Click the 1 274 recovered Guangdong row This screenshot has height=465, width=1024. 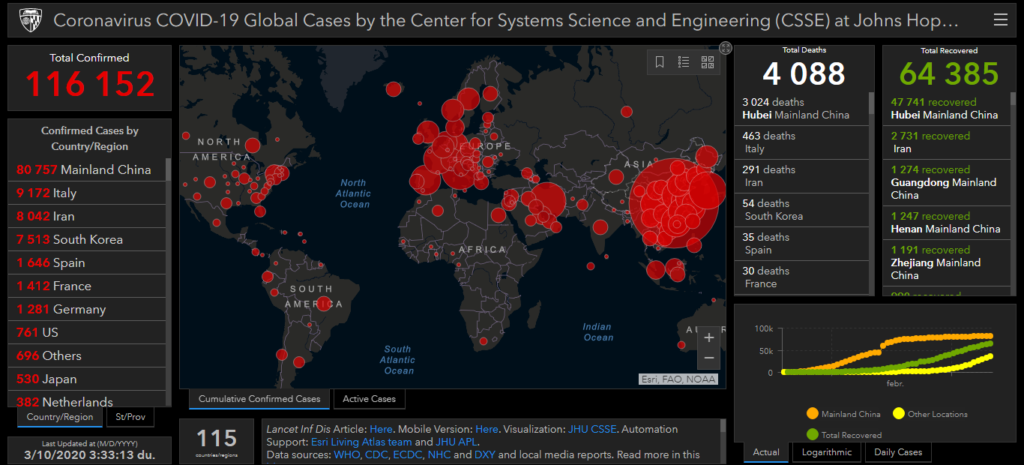(946, 182)
